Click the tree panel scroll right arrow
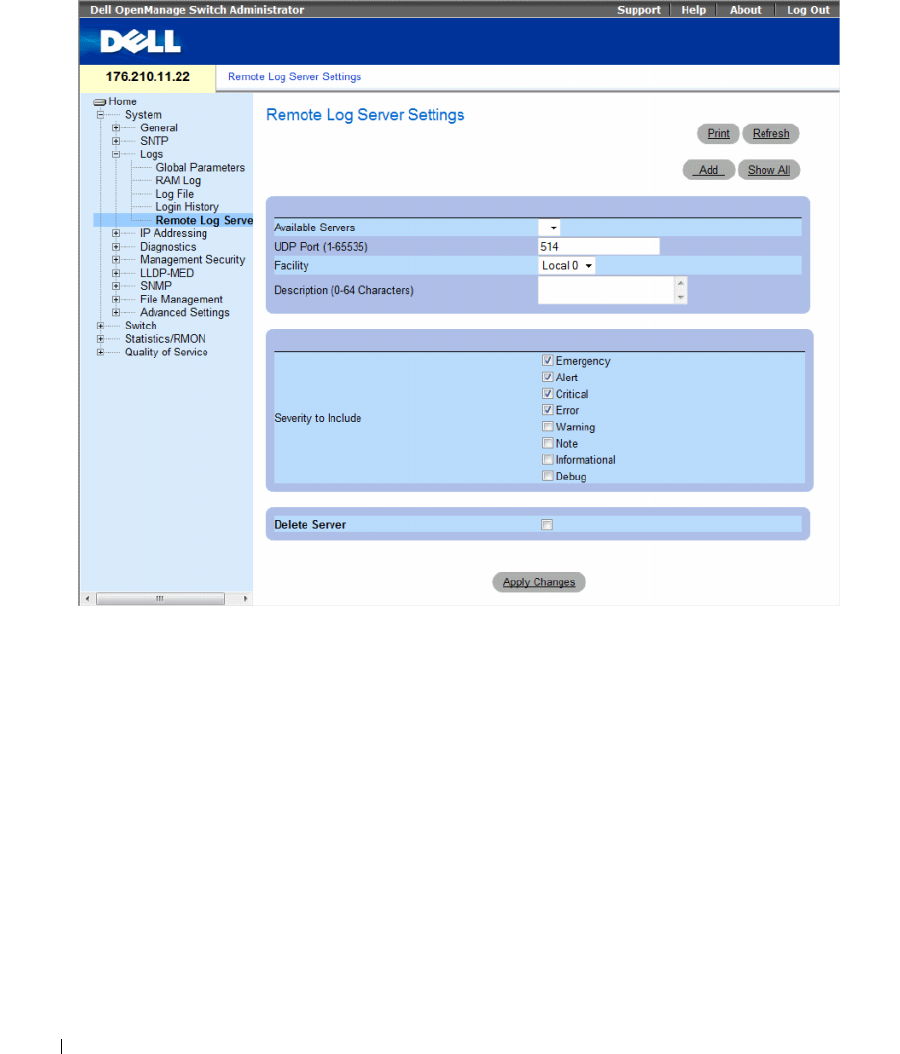Screen dimensions: 900x1054 click(x=245, y=598)
